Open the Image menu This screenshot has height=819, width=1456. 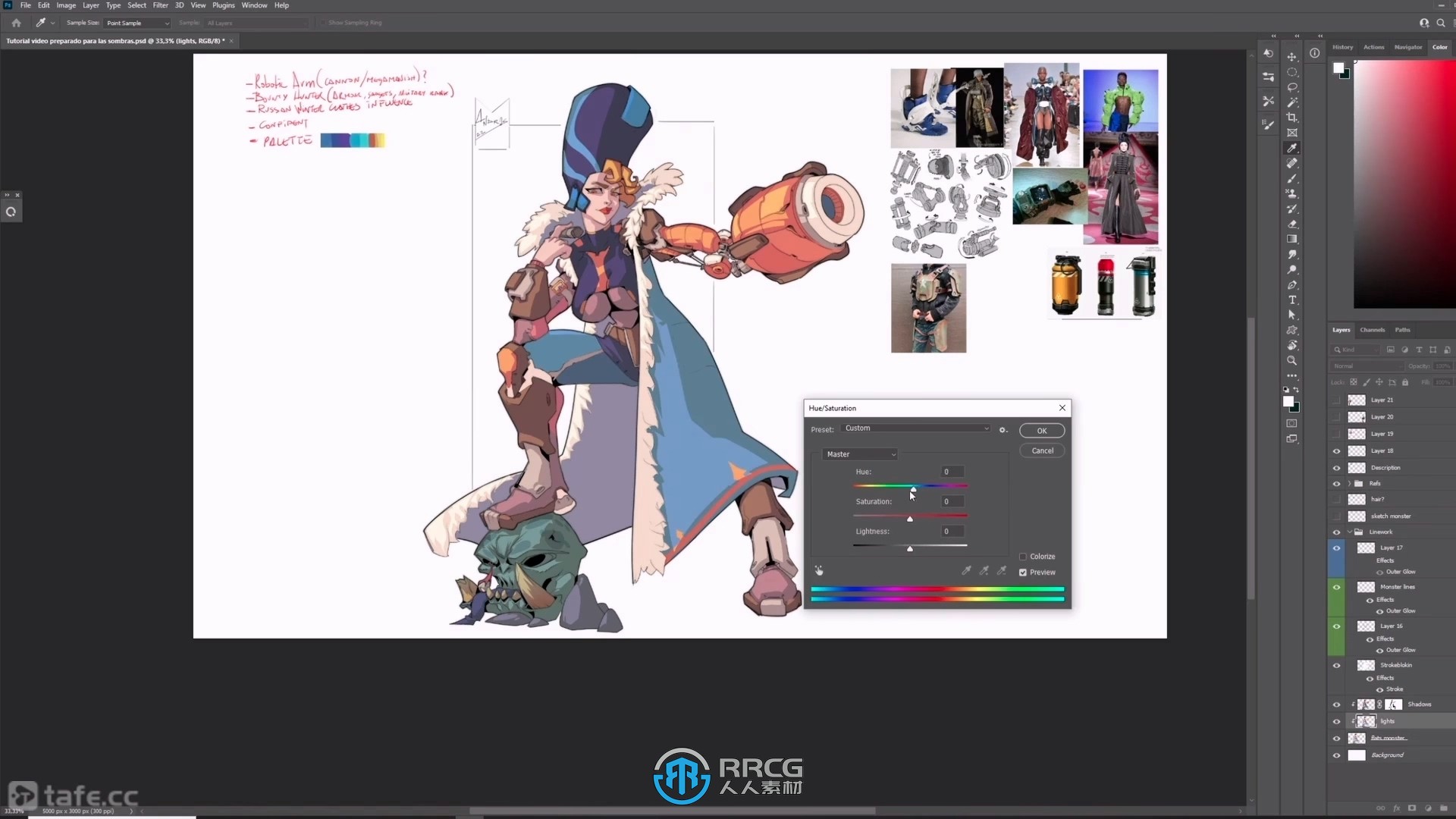pos(66,5)
